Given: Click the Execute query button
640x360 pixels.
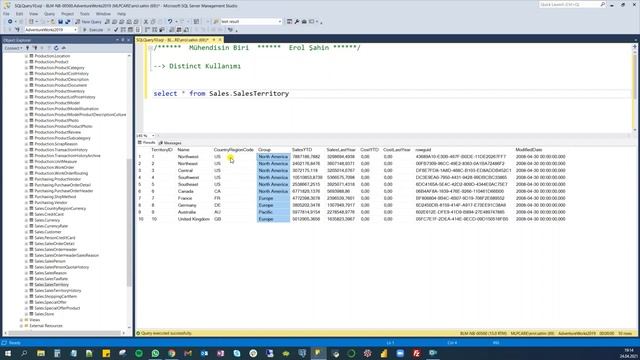Looking at the screenshot, I should pos(93,30).
